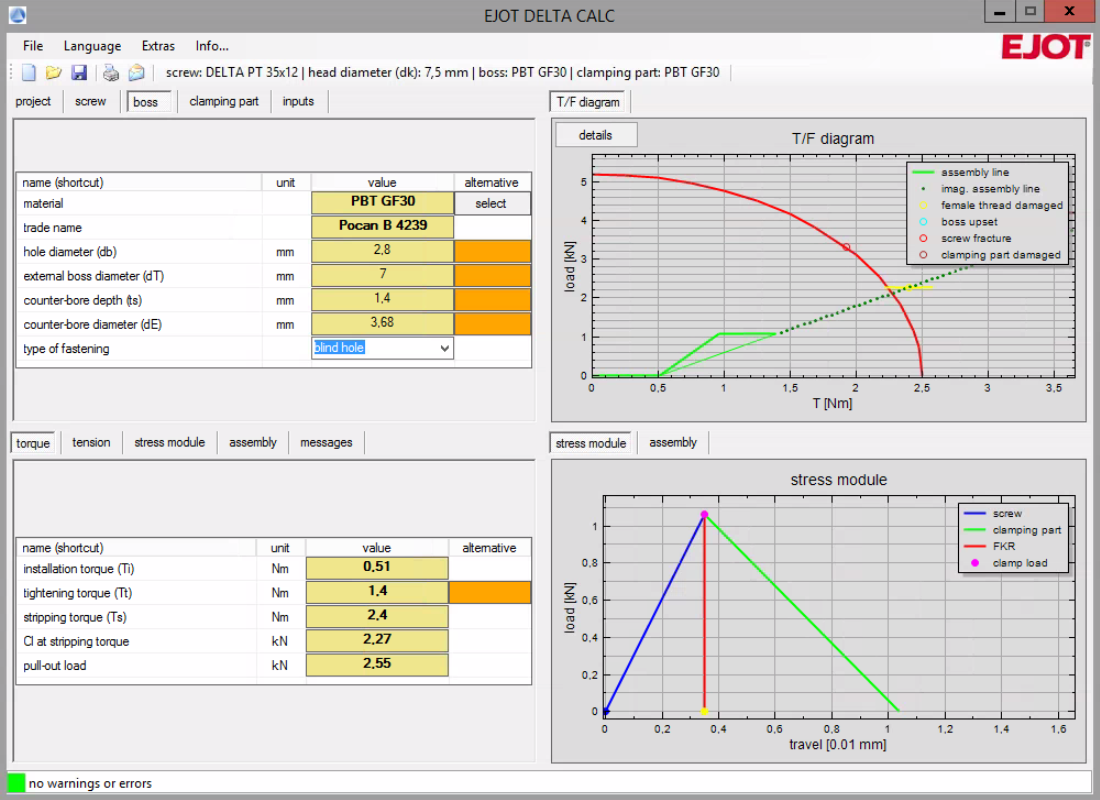Click the PBT GF30 material value cell

382,202
